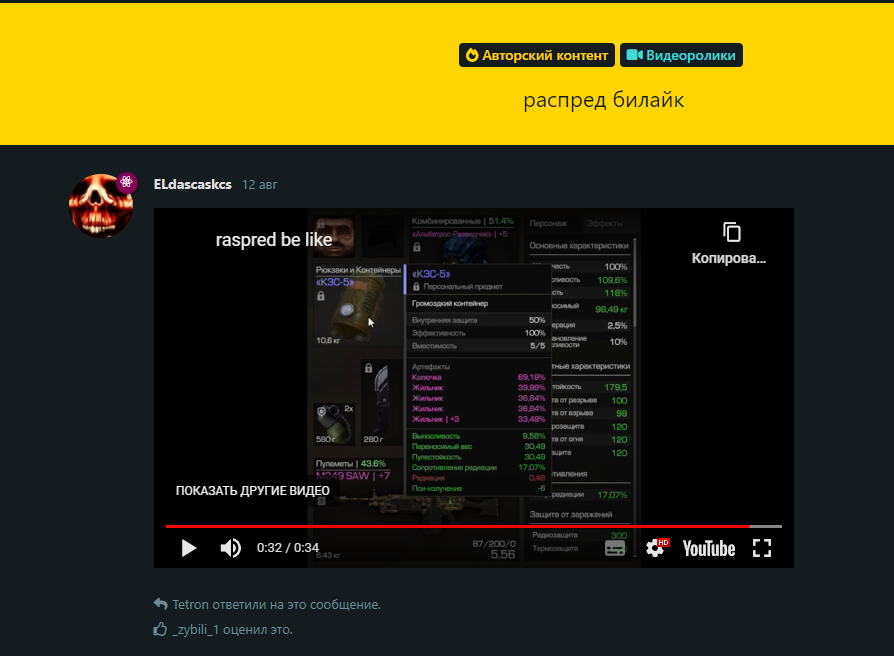This screenshot has height=656, width=894.
Task: Open the video settings gear
Action: pyautogui.click(x=656, y=548)
